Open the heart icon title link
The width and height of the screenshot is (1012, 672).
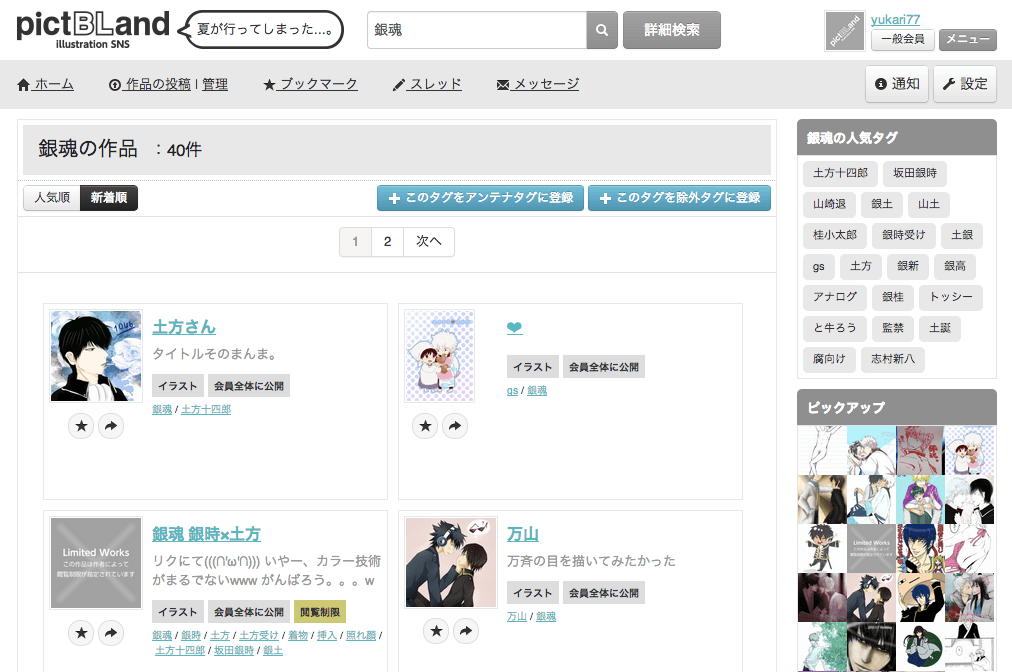(x=514, y=327)
